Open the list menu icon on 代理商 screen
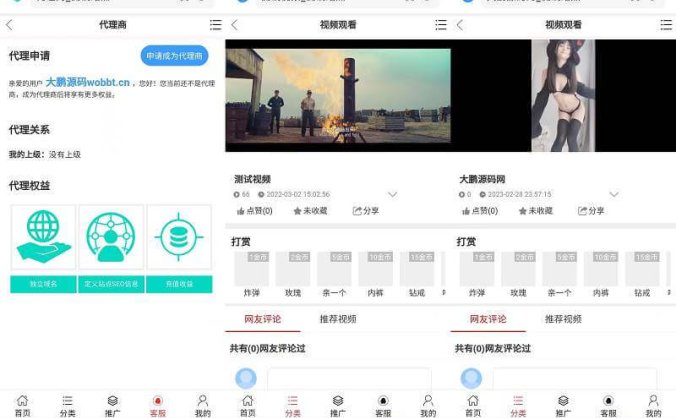 coord(216,25)
